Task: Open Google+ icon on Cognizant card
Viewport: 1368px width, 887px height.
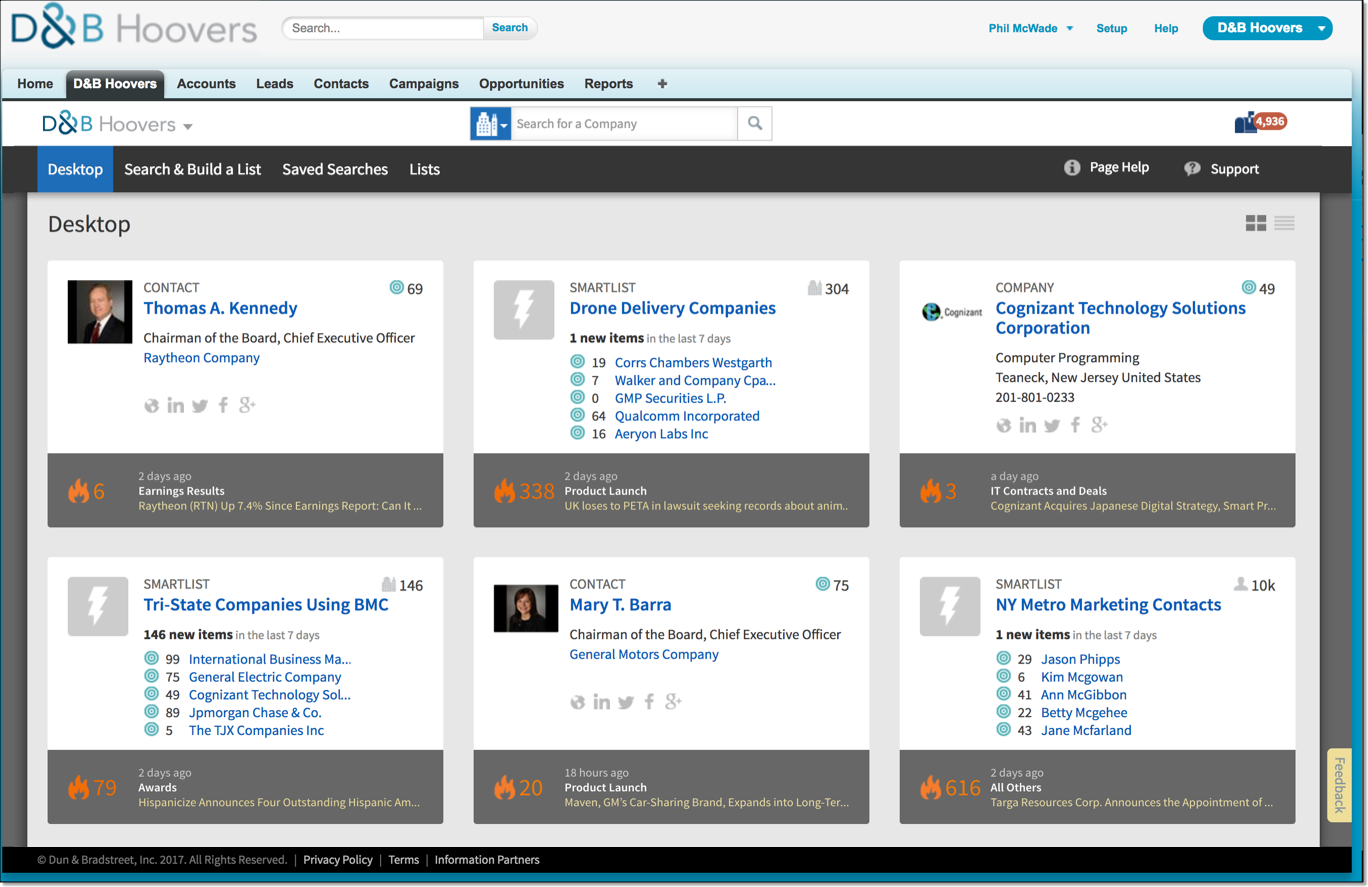Action: coord(1099,424)
